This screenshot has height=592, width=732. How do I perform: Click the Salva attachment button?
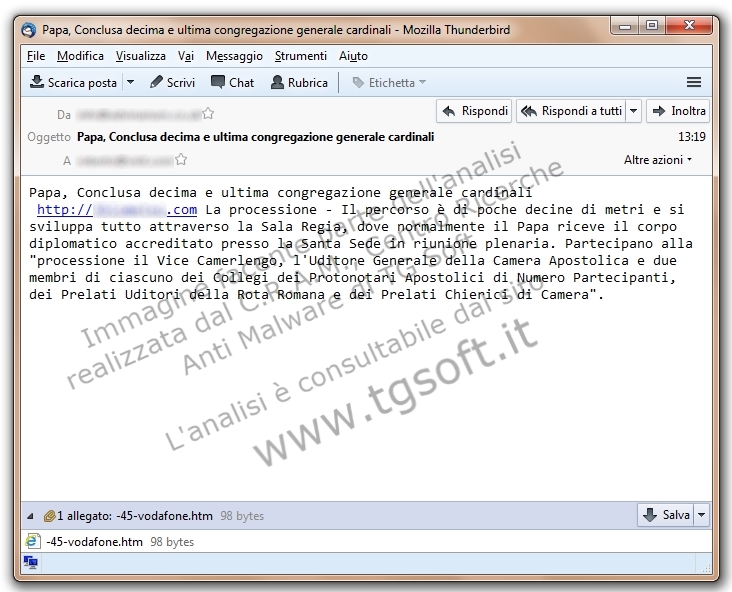[666, 515]
